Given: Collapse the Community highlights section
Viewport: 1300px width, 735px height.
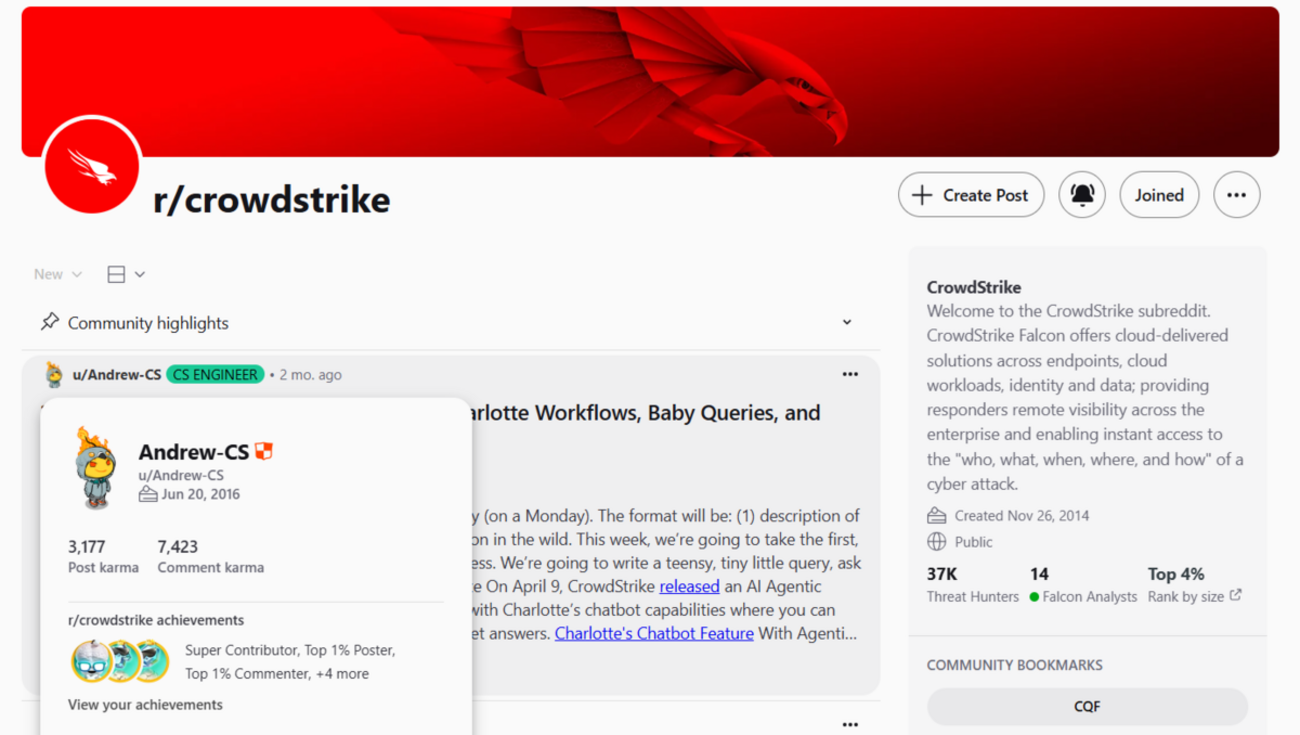Looking at the screenshot, I should (x=847, y=322).
